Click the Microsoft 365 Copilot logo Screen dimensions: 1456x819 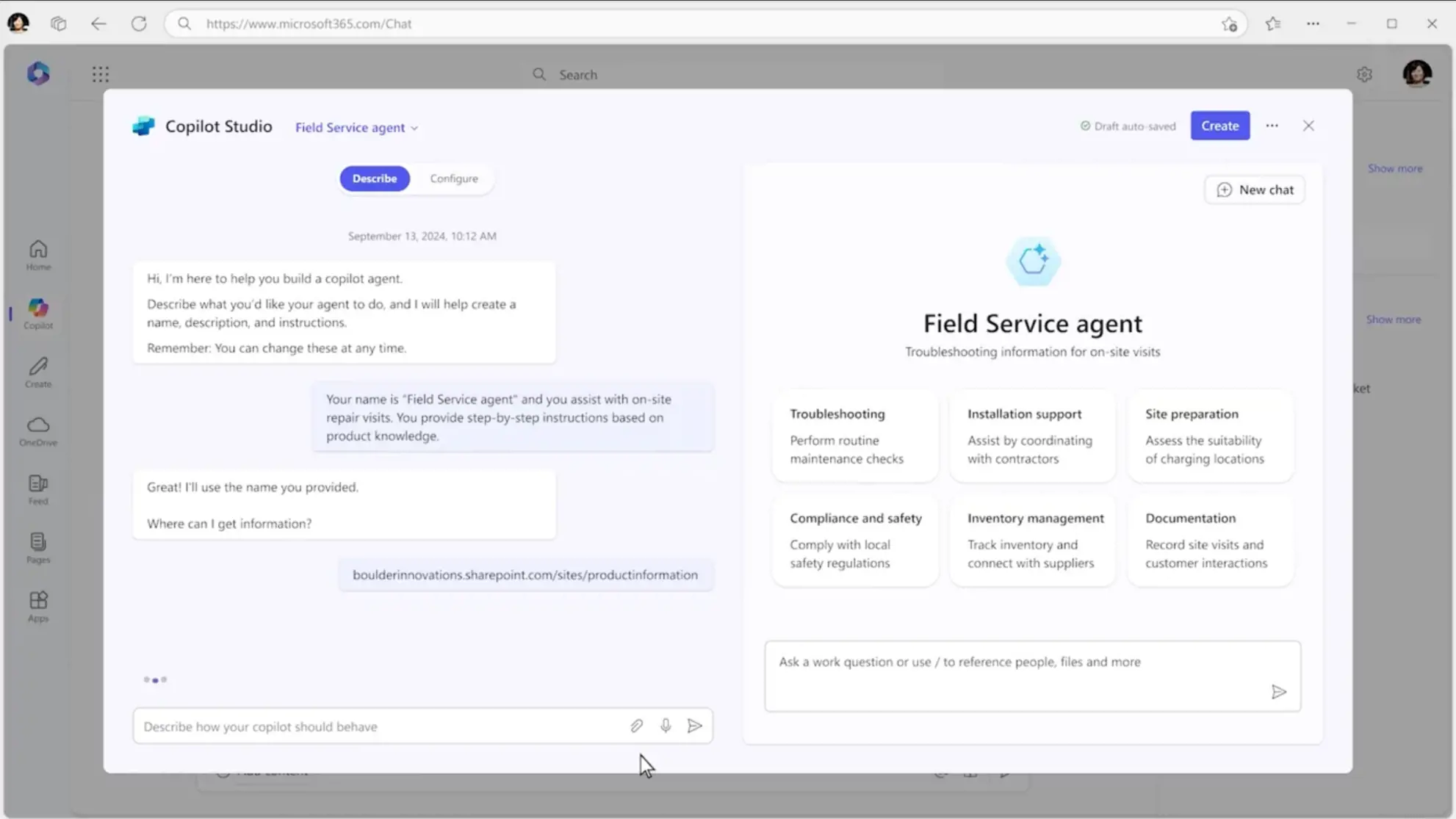click(38, 73)
